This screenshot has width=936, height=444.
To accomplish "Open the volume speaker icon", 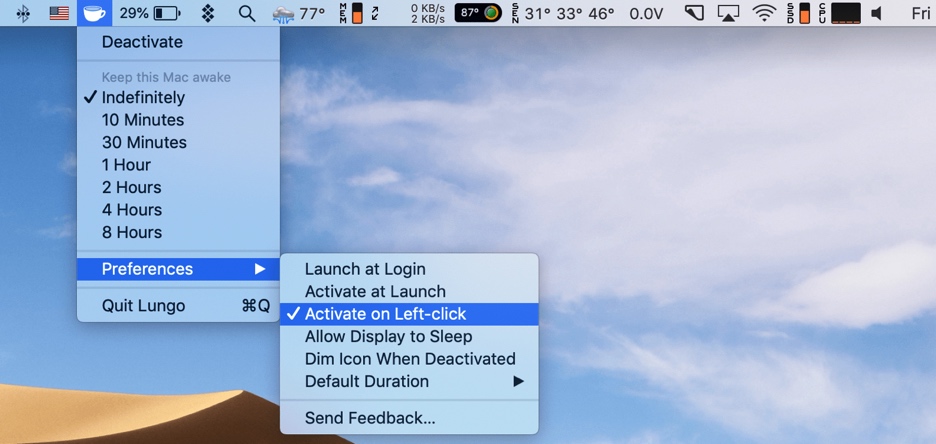I will pyautogui.click(x=876, y=13).
